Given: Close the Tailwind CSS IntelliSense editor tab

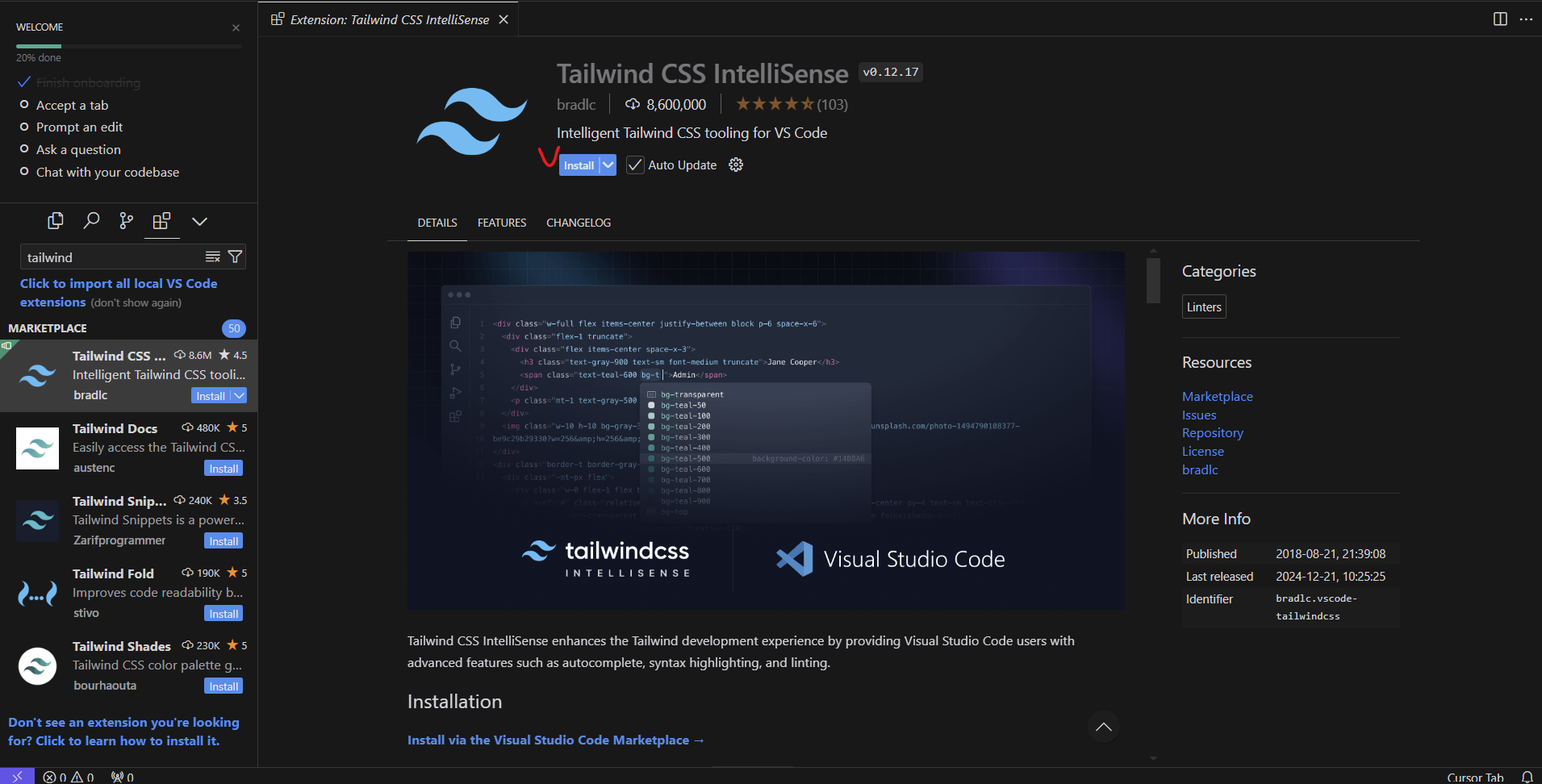Looking at the screenshot, I should 504,19.
